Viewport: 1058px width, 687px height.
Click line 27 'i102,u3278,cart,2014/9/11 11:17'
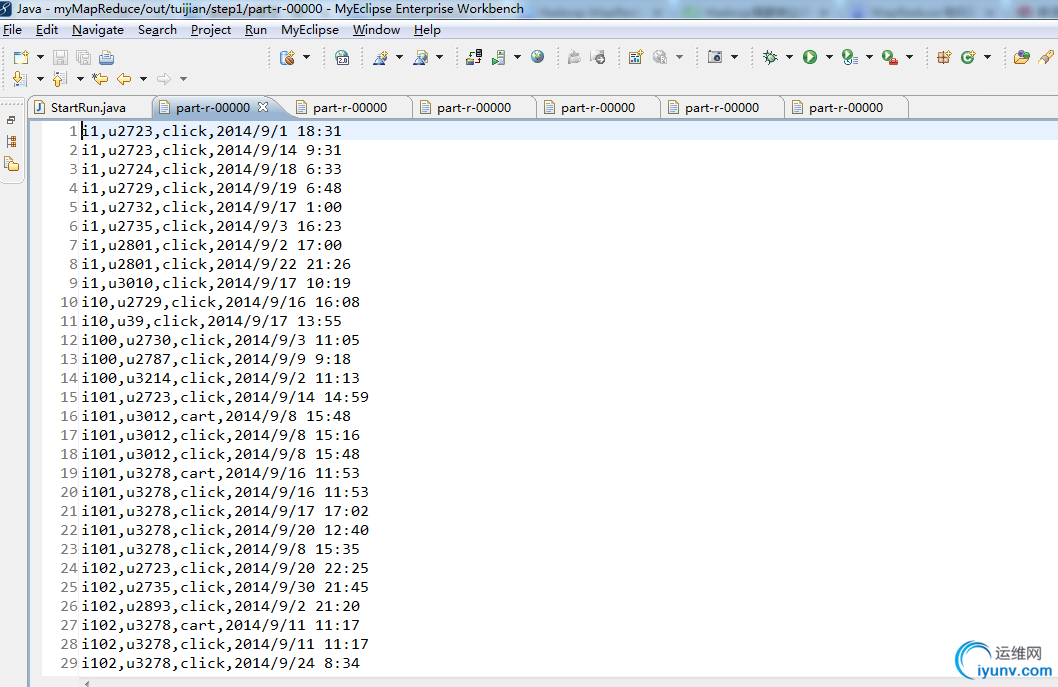pyautogui.click(x=221, y=625)
